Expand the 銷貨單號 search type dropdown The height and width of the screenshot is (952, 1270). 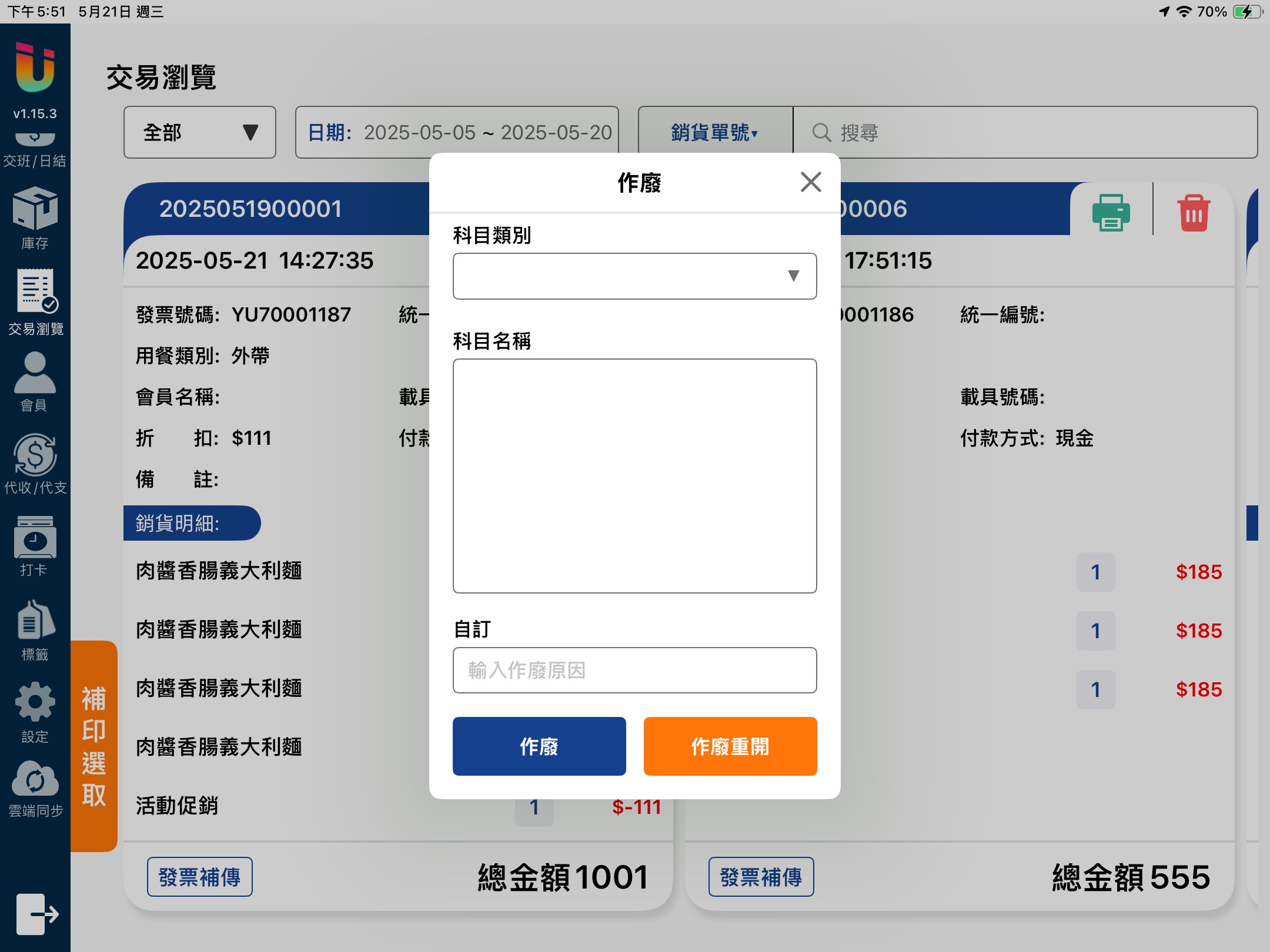pyautogui.click(x=714, y=133)
